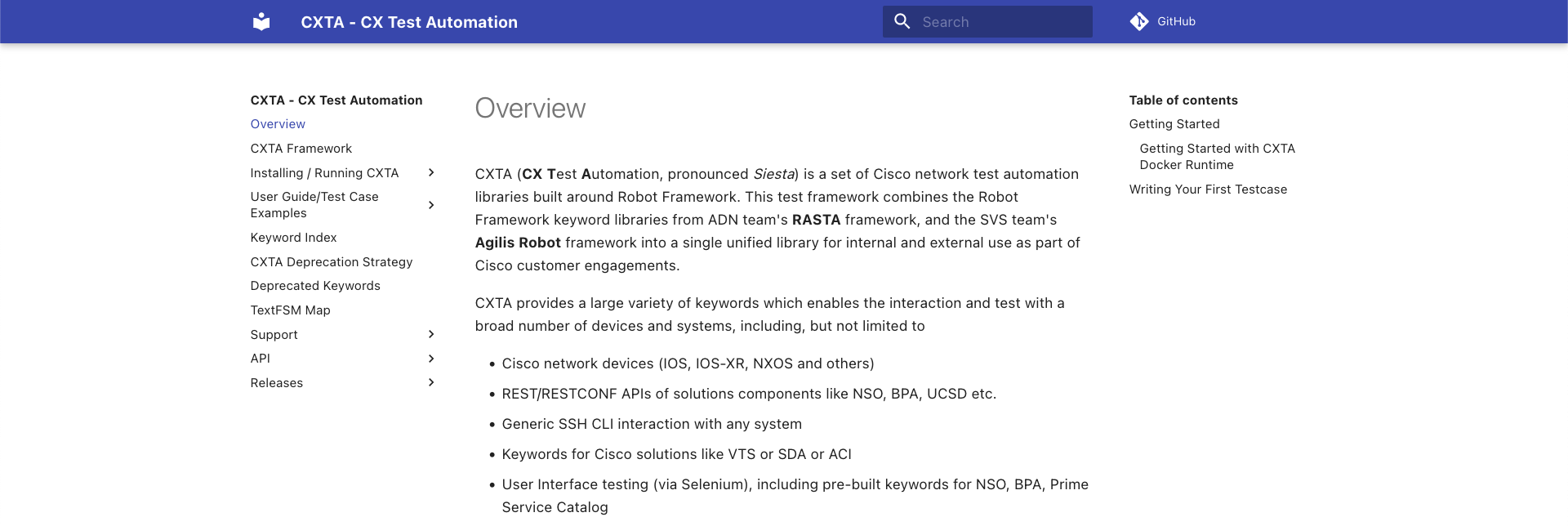Focus the Search input field
The image size is (1568, 526).
(x=987, y=22)
